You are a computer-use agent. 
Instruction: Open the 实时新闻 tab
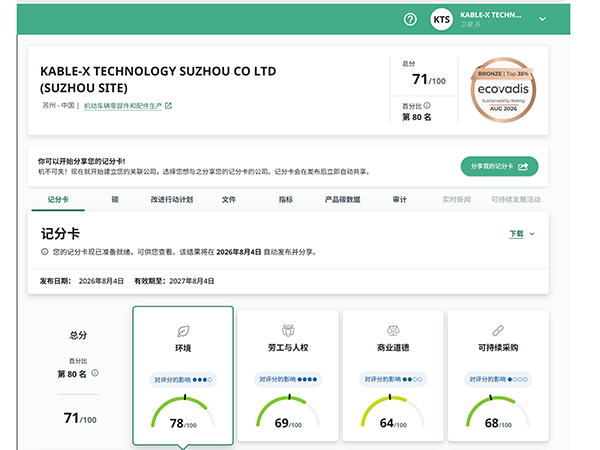457,199
